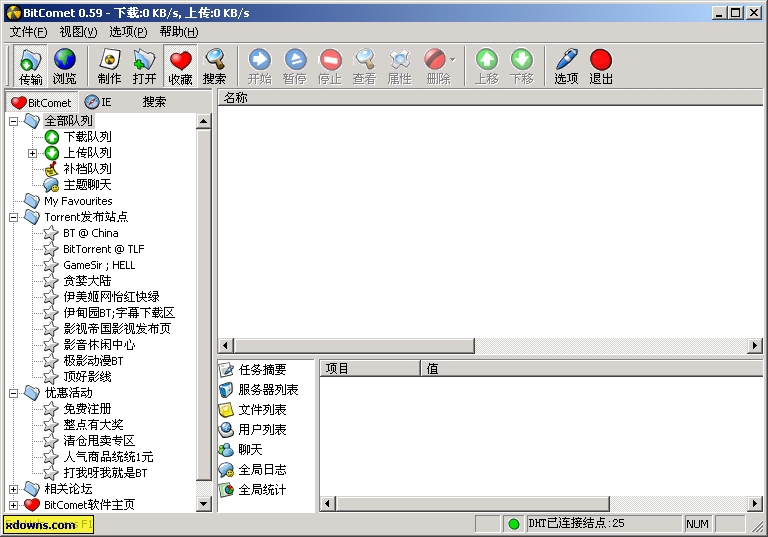Click the DHT已连接结点:25 status text
Viewport: 768px width, 537px height.
click(x=576, y=523)
